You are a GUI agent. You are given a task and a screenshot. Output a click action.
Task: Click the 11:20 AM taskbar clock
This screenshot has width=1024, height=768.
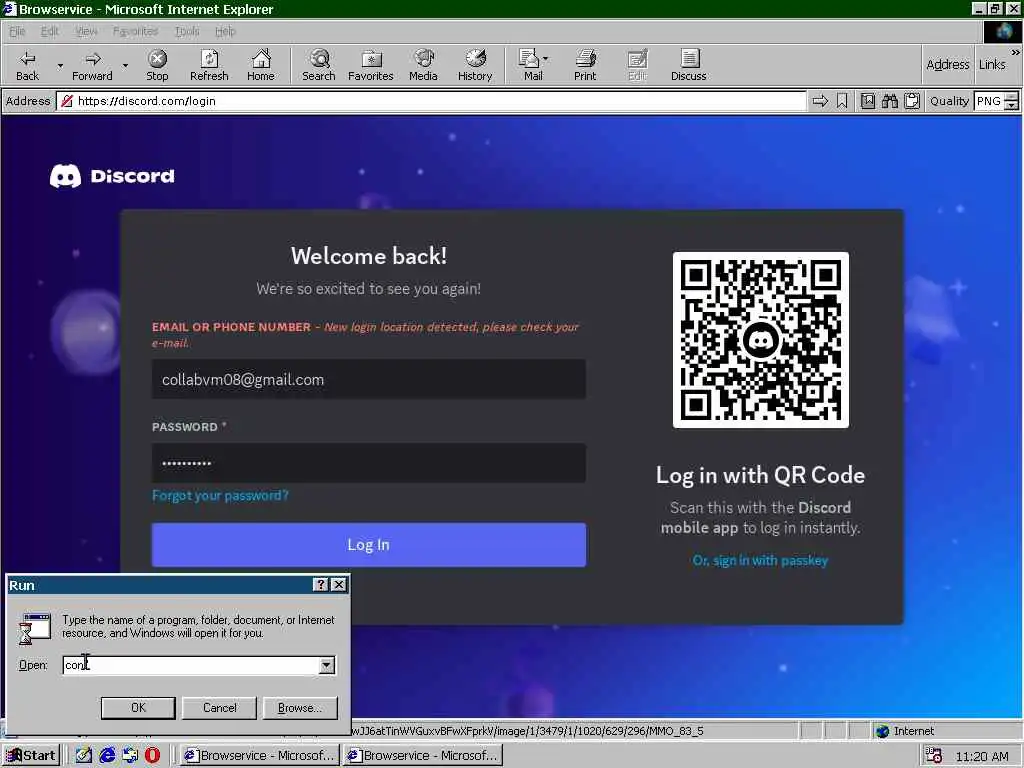click(982, 756)
